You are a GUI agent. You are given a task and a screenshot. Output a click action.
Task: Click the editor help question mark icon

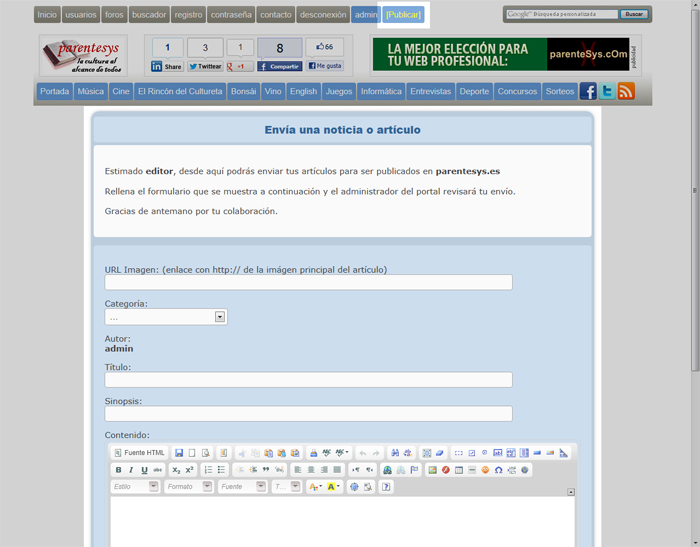(x=386, y=487)
